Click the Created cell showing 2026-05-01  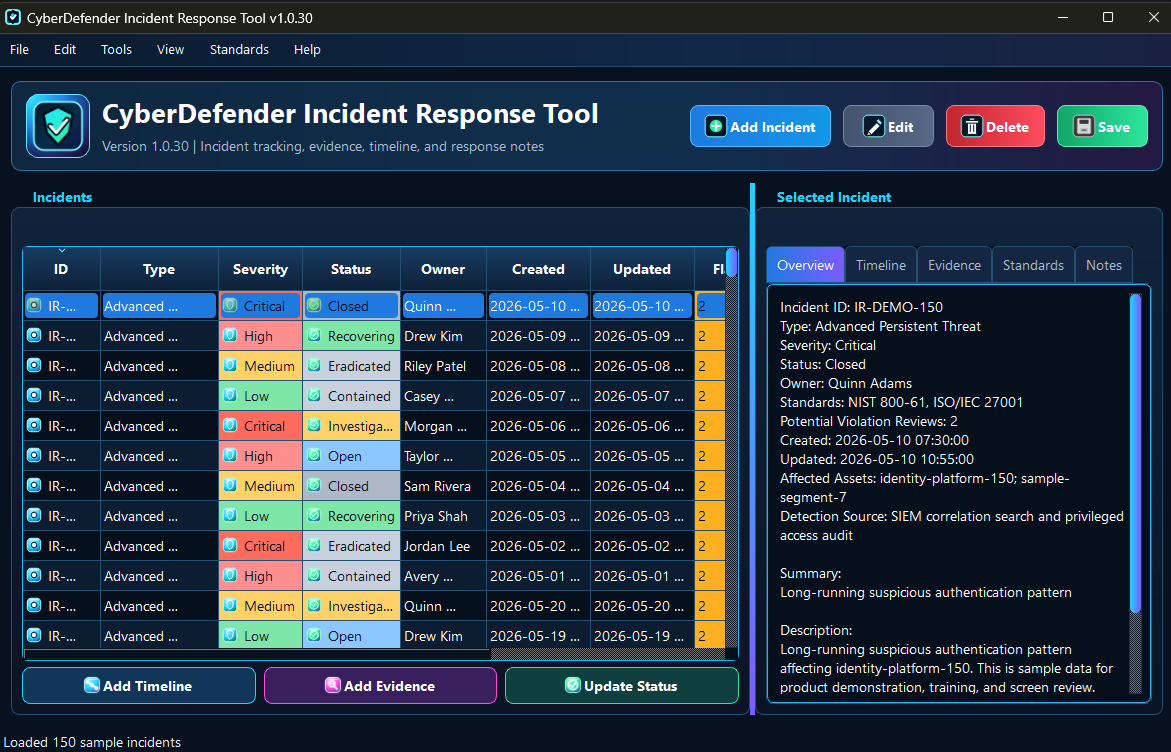coord(538,576)
